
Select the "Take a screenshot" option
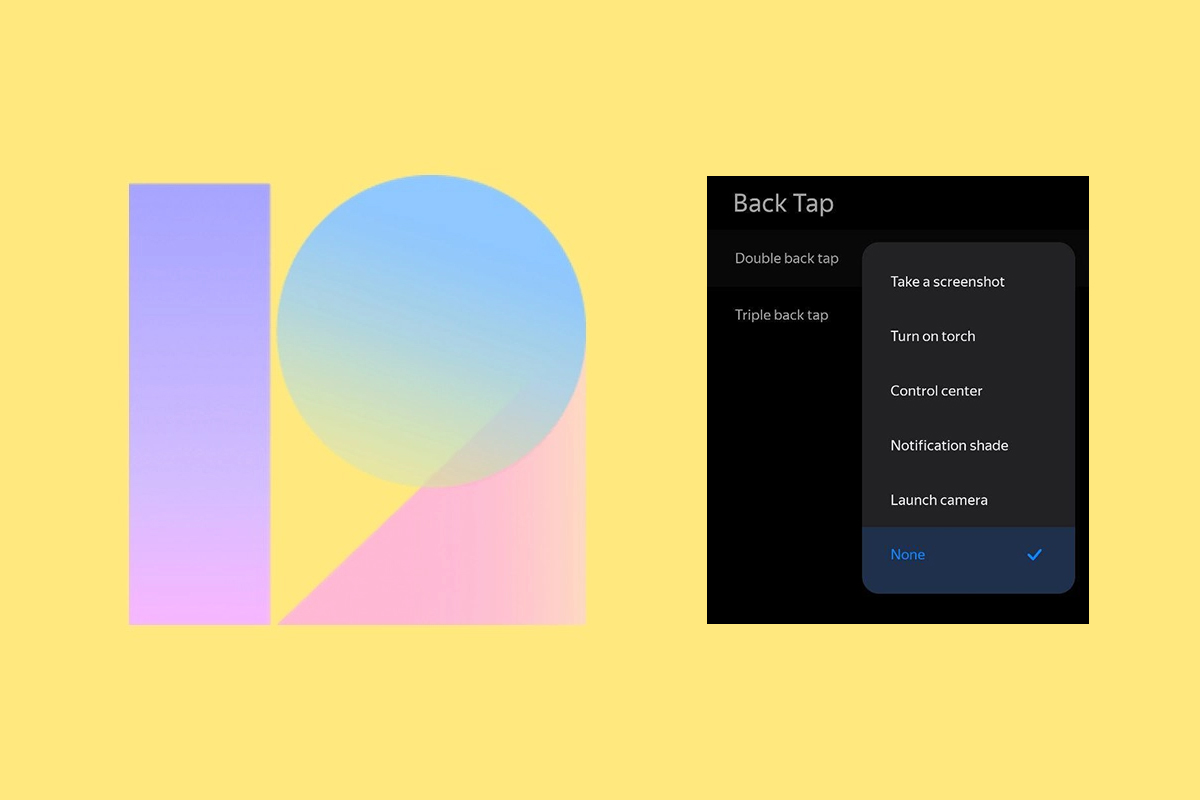pos(968,282)
